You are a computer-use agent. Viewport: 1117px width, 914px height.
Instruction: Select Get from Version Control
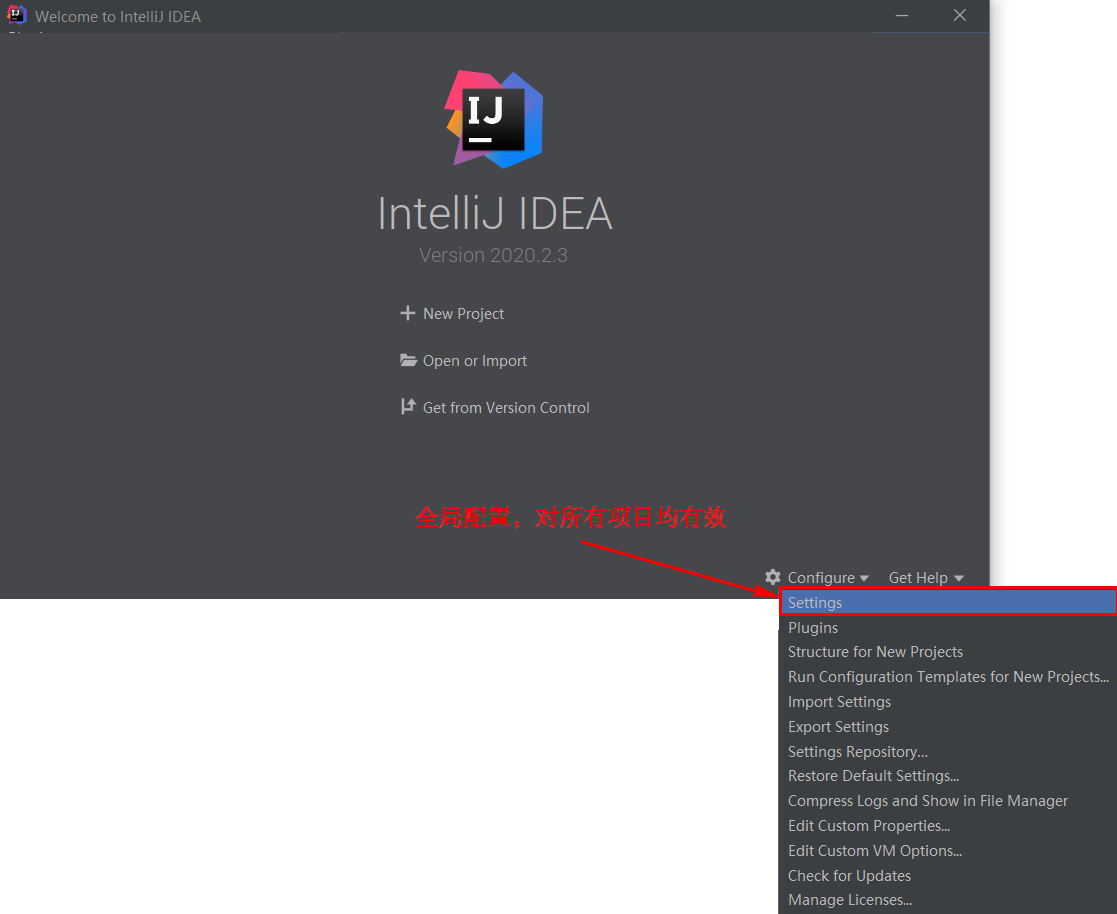click(506, 407)
